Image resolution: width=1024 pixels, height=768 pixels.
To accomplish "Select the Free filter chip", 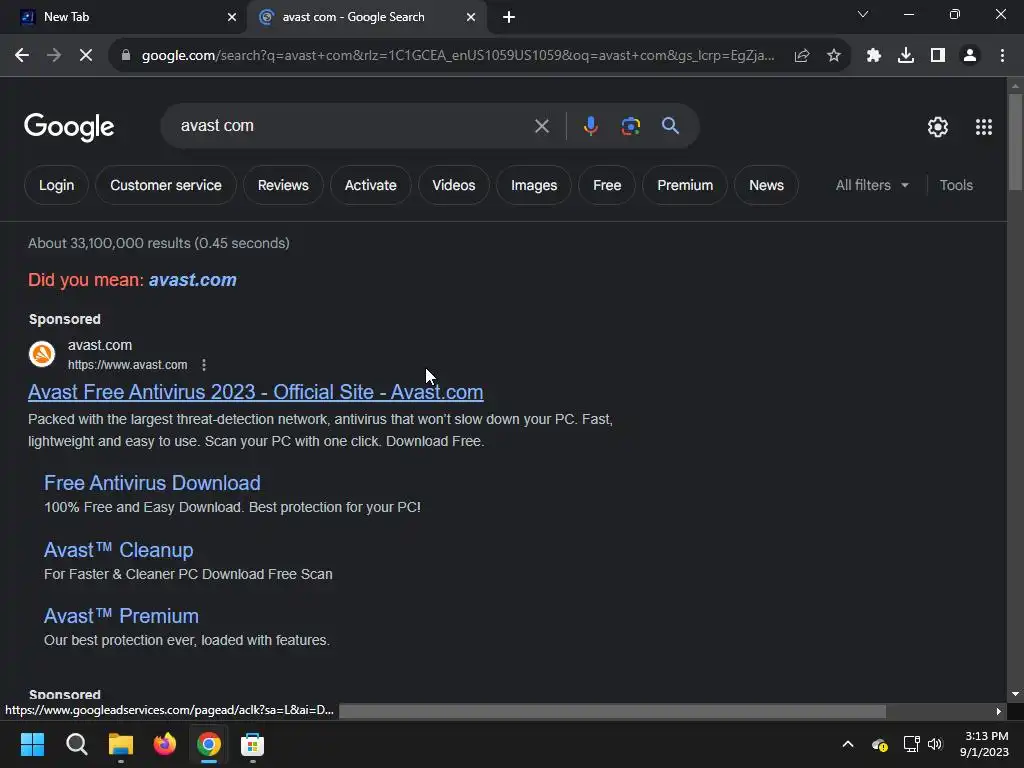I will point(607,185).
